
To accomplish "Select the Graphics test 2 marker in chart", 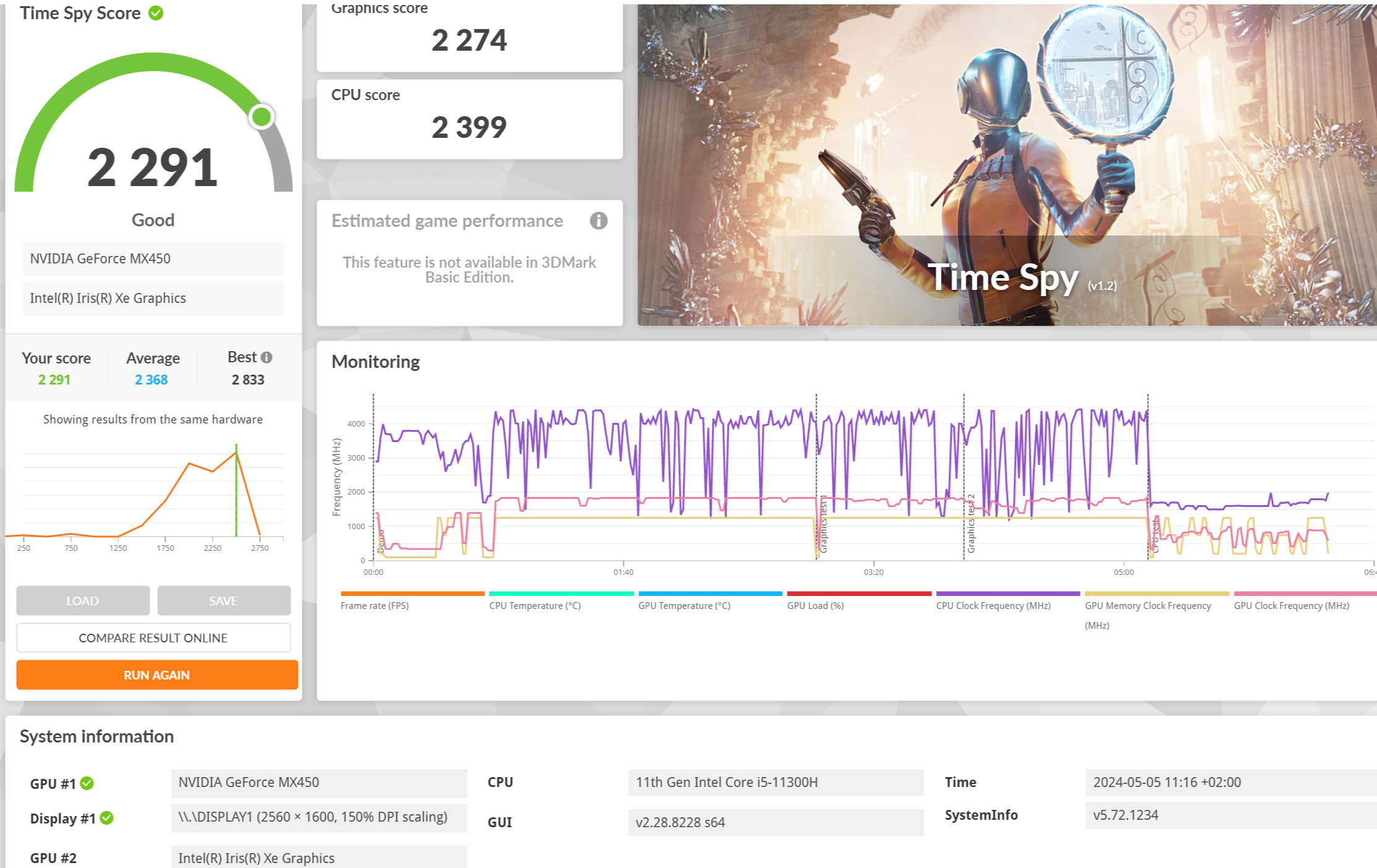I will click(971, 523).
